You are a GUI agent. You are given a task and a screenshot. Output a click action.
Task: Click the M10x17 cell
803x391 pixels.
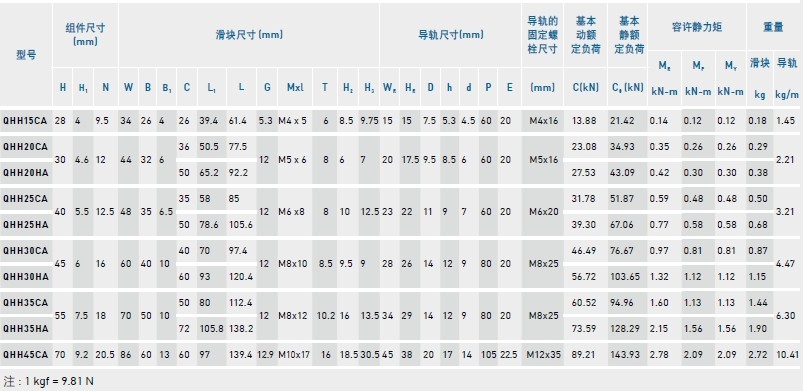click(x=294, y=355)
